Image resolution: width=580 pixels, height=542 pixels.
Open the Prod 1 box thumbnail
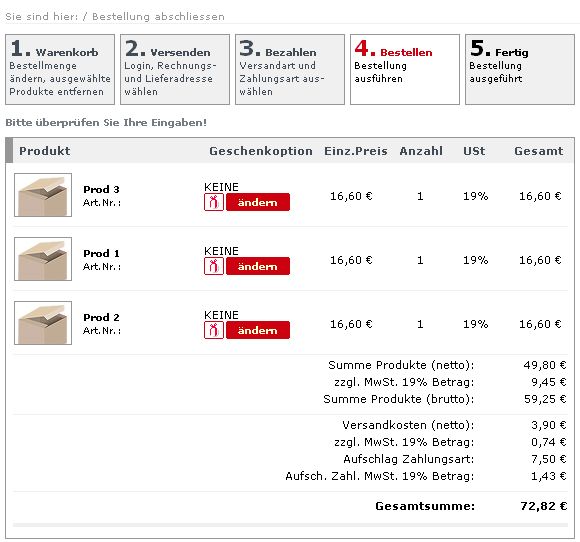coord(43,259)
